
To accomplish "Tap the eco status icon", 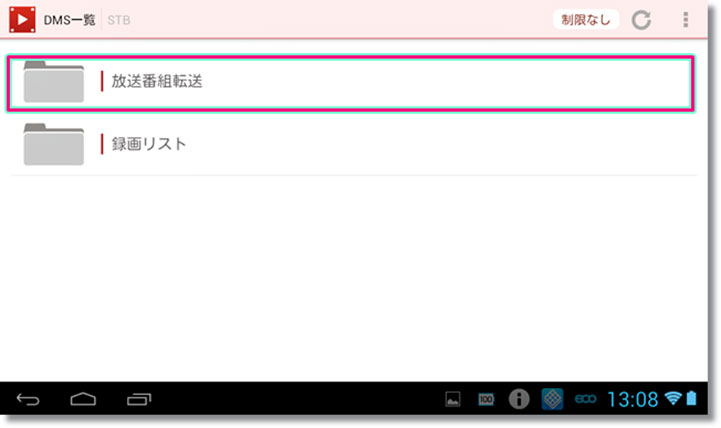I will pos(585,399).
